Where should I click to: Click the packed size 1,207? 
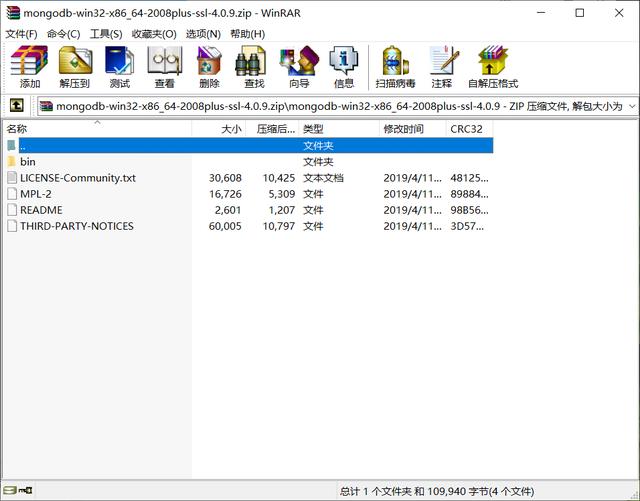click(x=282, y=210)
